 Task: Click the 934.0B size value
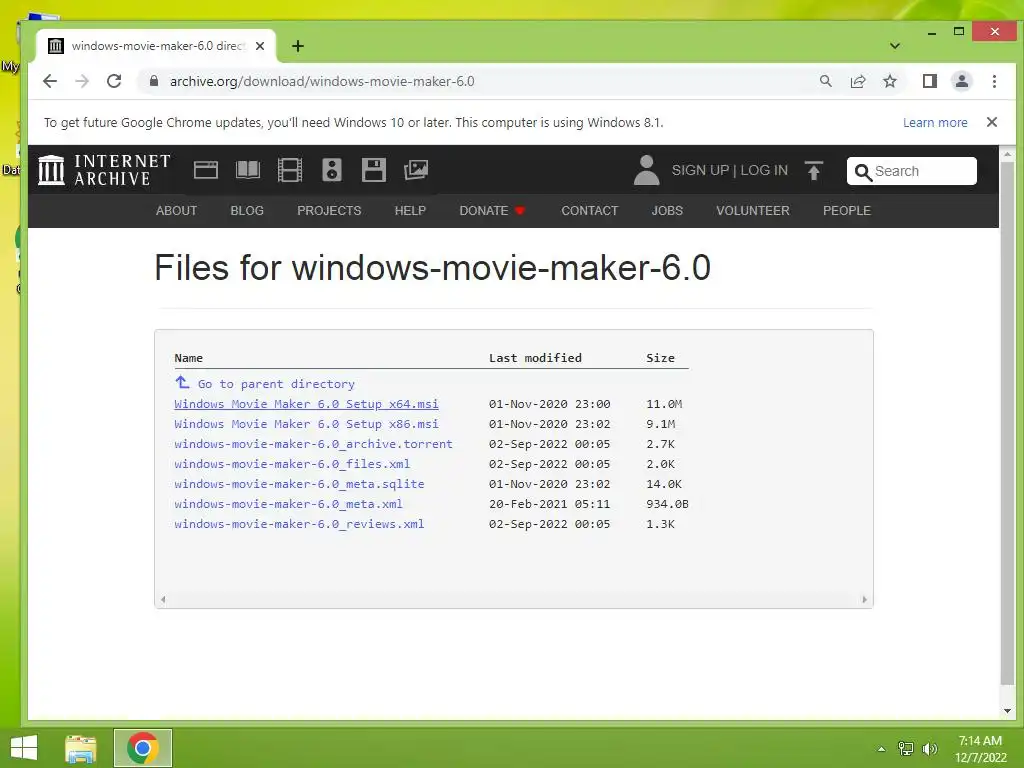pyautogui.click(x=667, y=504)
